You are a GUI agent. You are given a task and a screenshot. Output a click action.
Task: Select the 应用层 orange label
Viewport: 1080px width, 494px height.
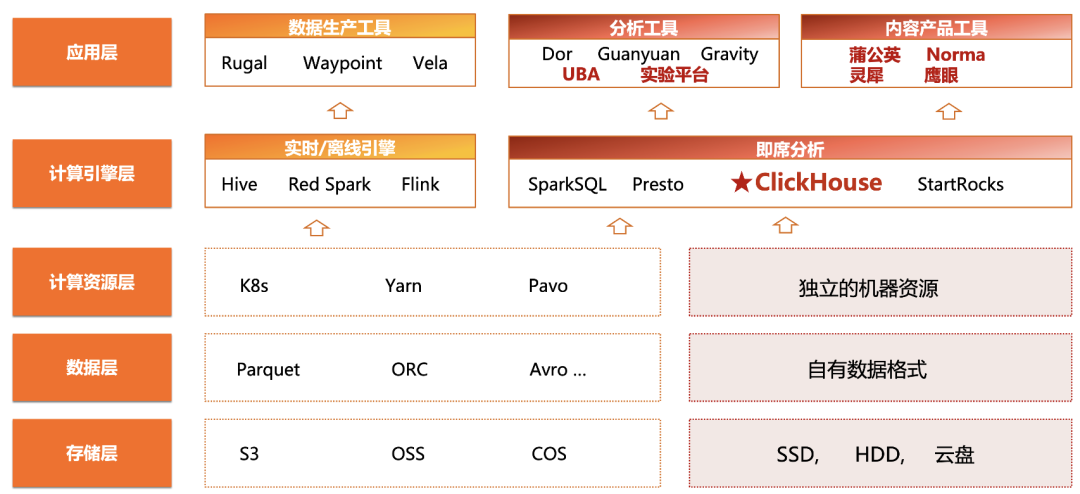click(92, 52)
